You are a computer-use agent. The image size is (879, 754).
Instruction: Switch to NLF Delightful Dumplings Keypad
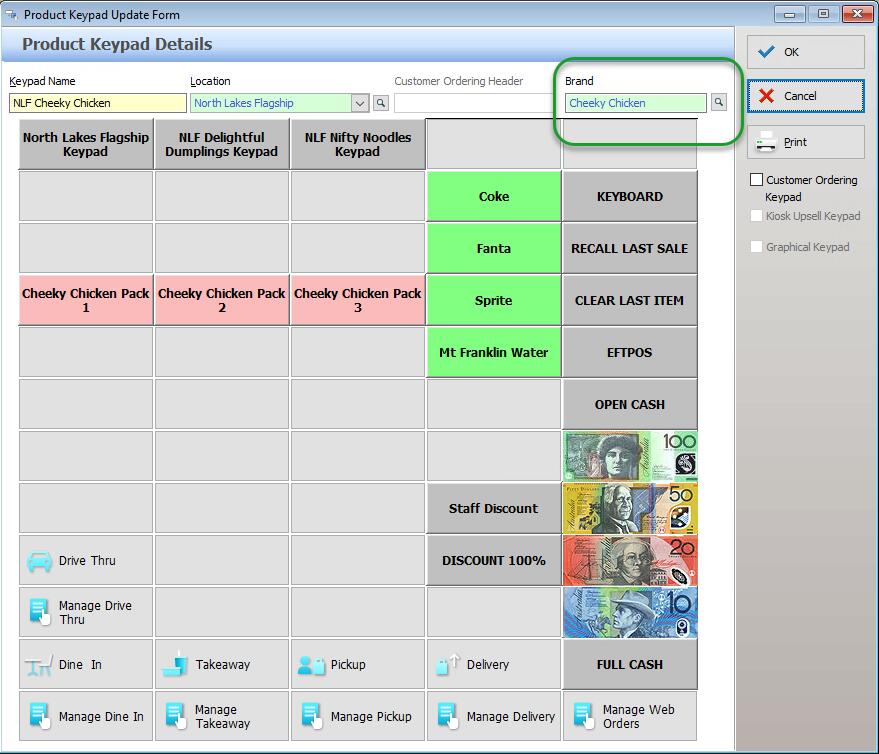[x=222, y=145]
